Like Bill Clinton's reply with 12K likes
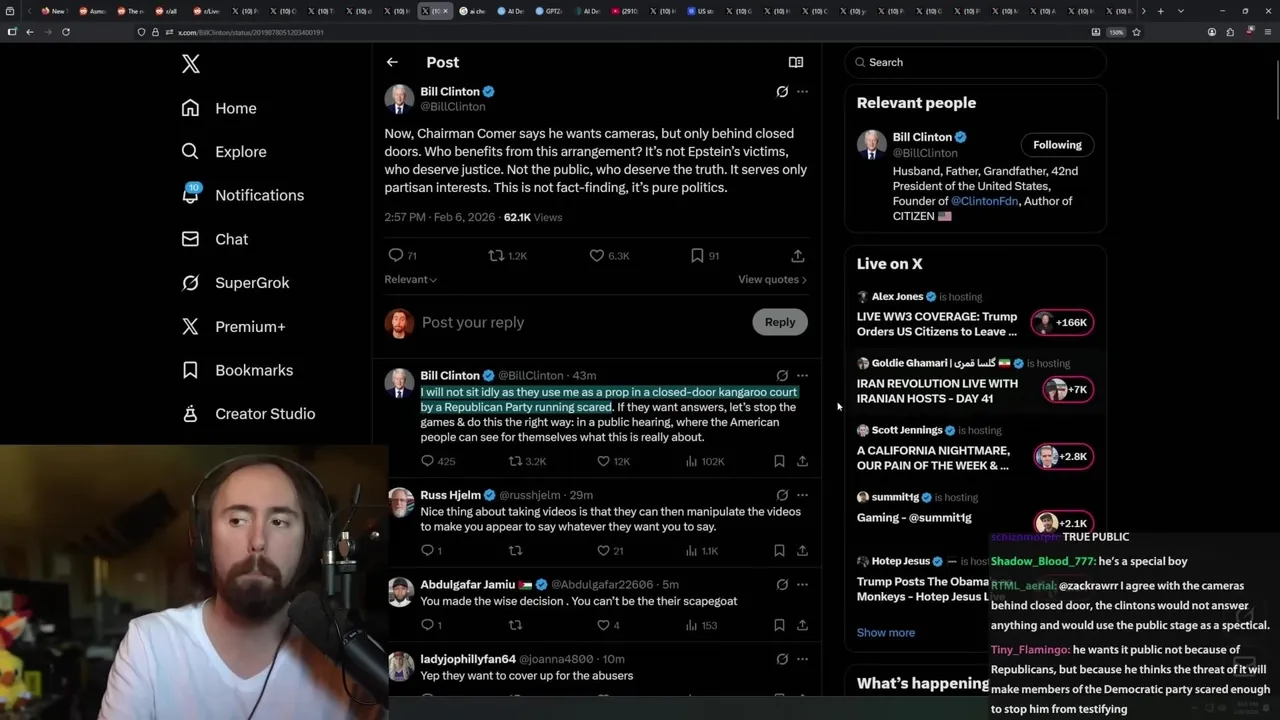 pyautogui.click(x=613, y=462)
